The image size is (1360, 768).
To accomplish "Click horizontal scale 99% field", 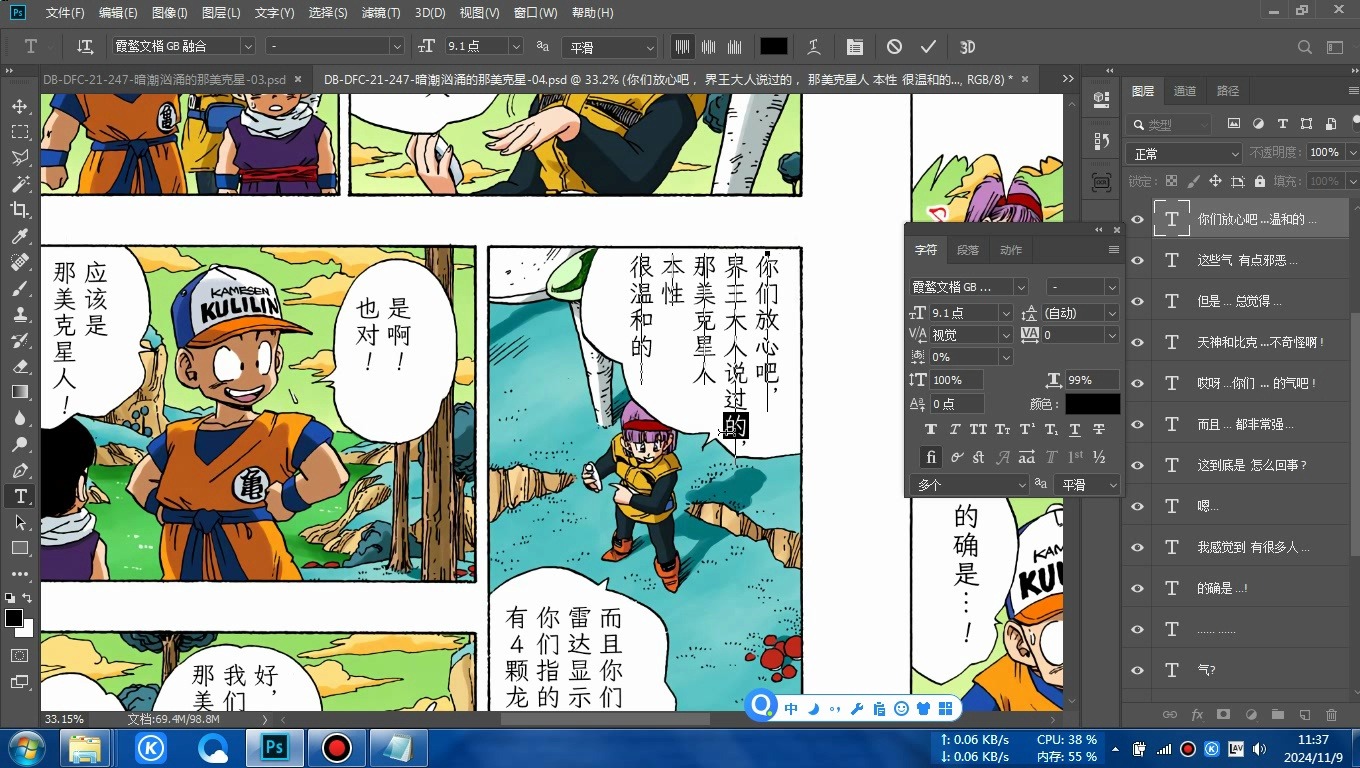I will [x=1092, y=380].
